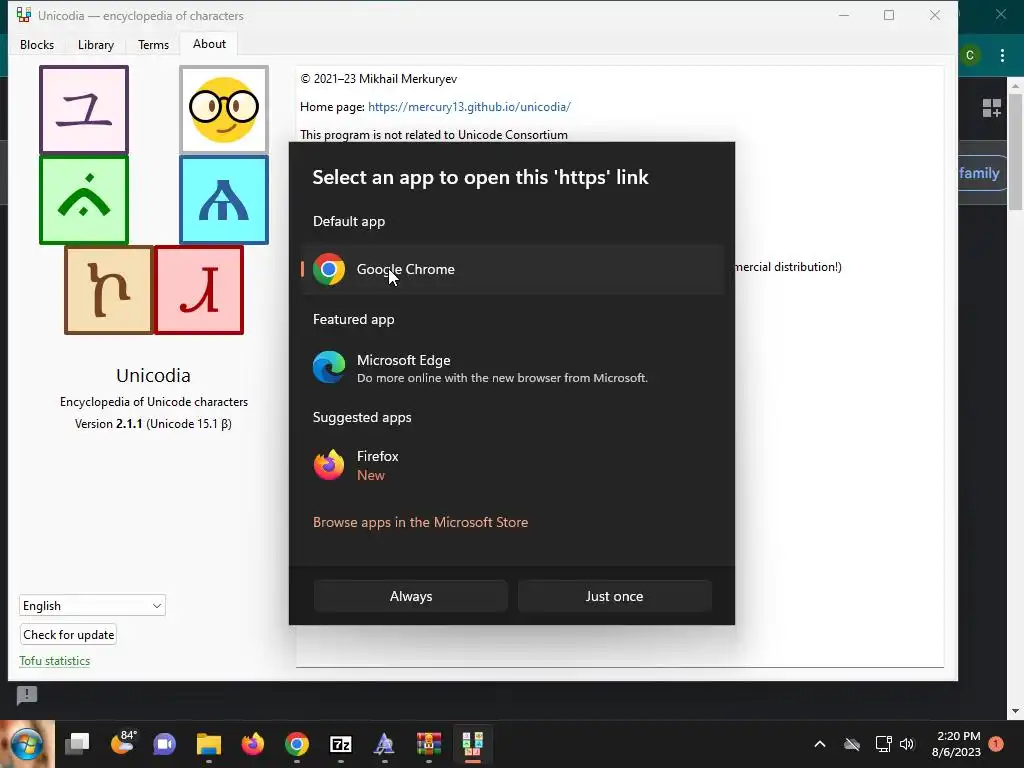Open the blue letter A app in taskbar
This screenshot has width=1024, height=768.
(385, 744)
